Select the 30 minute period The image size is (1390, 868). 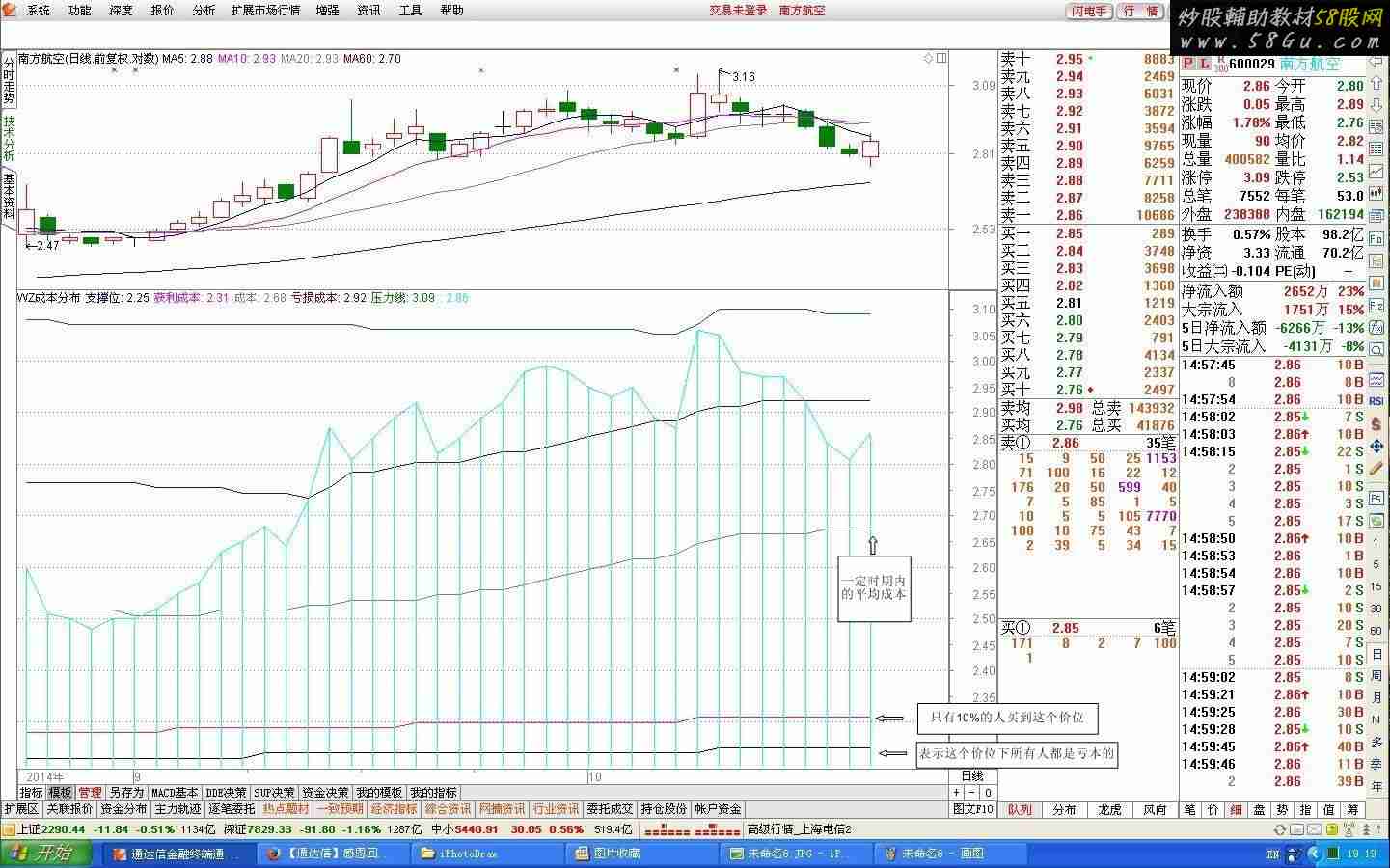(1376, 609)
